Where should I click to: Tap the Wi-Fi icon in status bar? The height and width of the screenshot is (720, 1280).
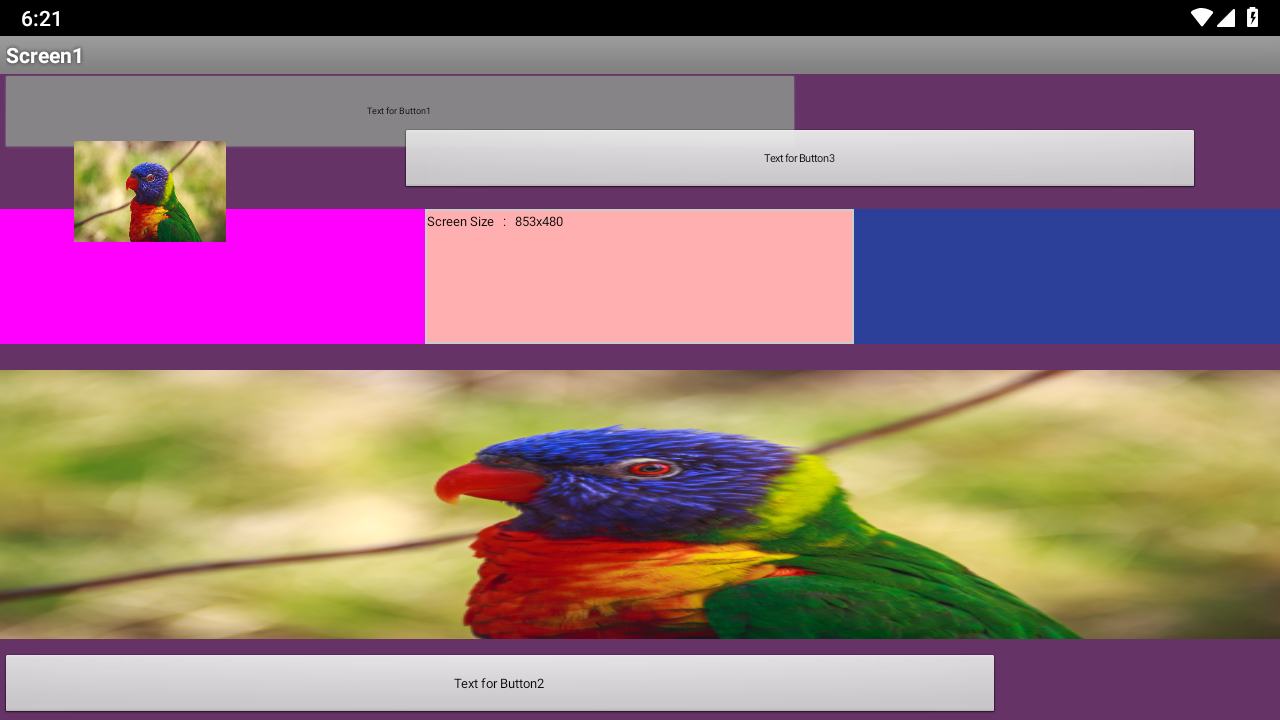tap(1201, 18)
